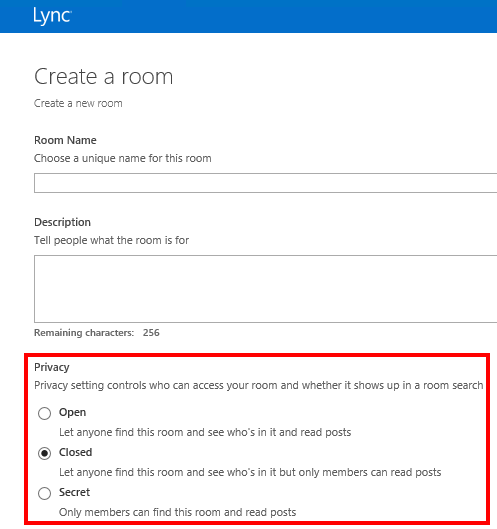Image resolution: width=497 pixels, height=529 pixels.
Task: Select the Secret privacy radio button
Action: pos(45,493)
